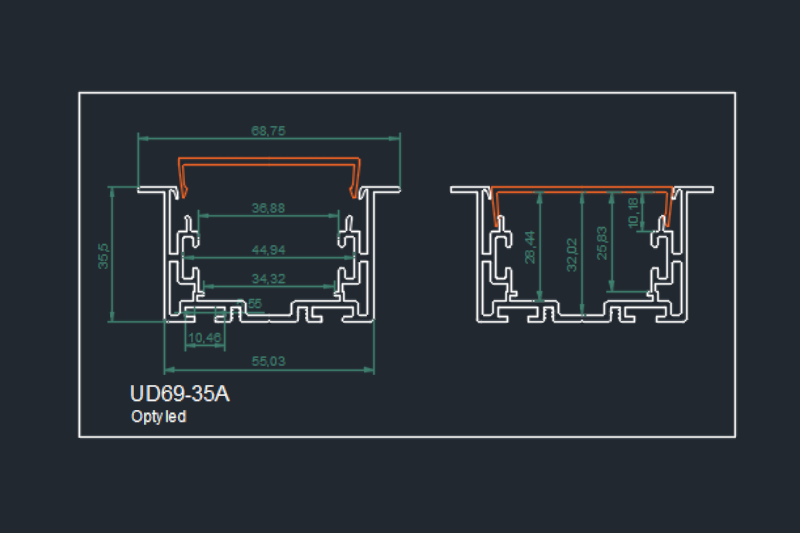800x533 pixels.
Task: Select the 55,03 bottom width dimension
Action: pyautogui.click(x=268, y=360)
